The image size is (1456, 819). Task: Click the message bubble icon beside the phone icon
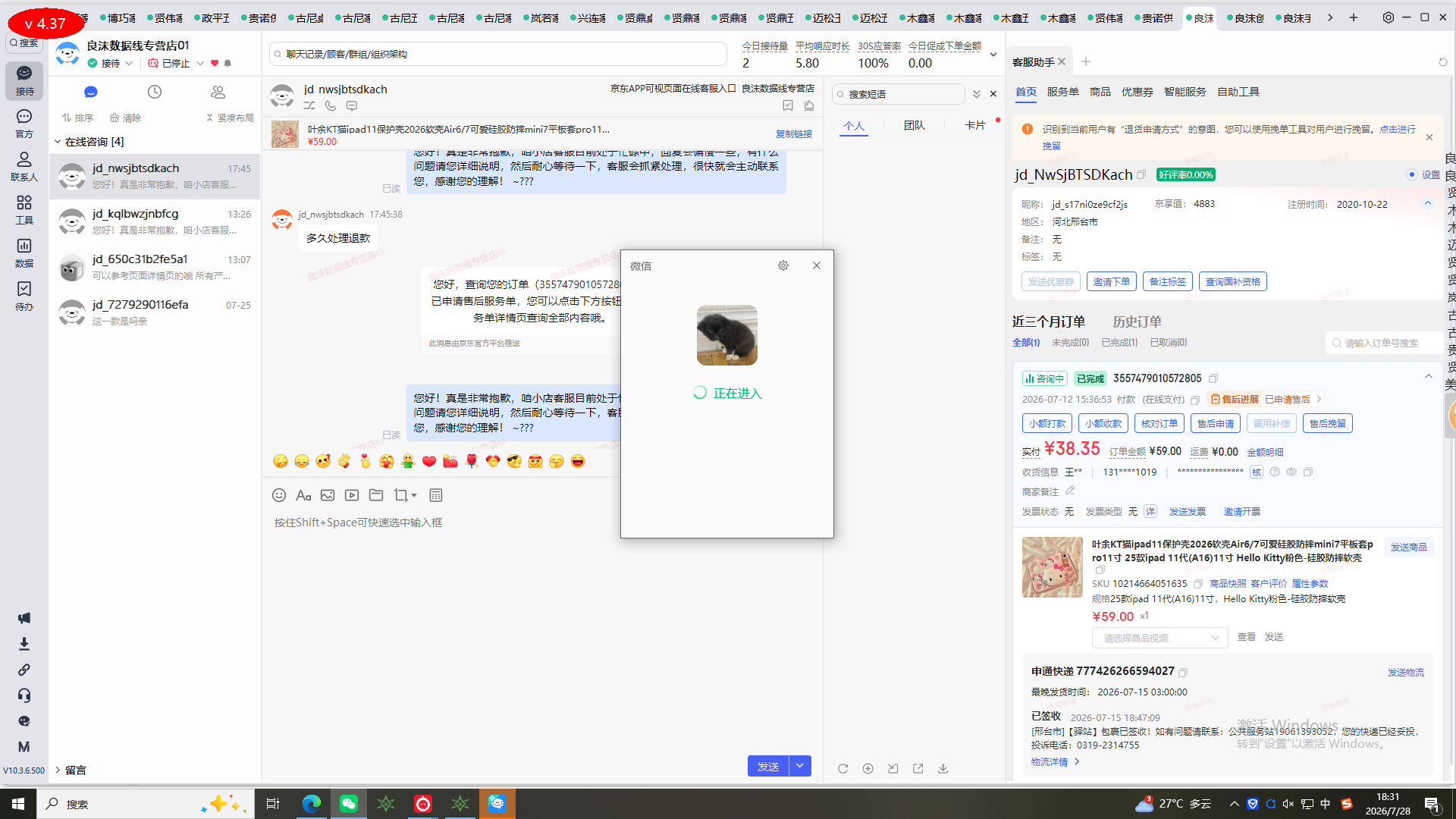[351, 106]
